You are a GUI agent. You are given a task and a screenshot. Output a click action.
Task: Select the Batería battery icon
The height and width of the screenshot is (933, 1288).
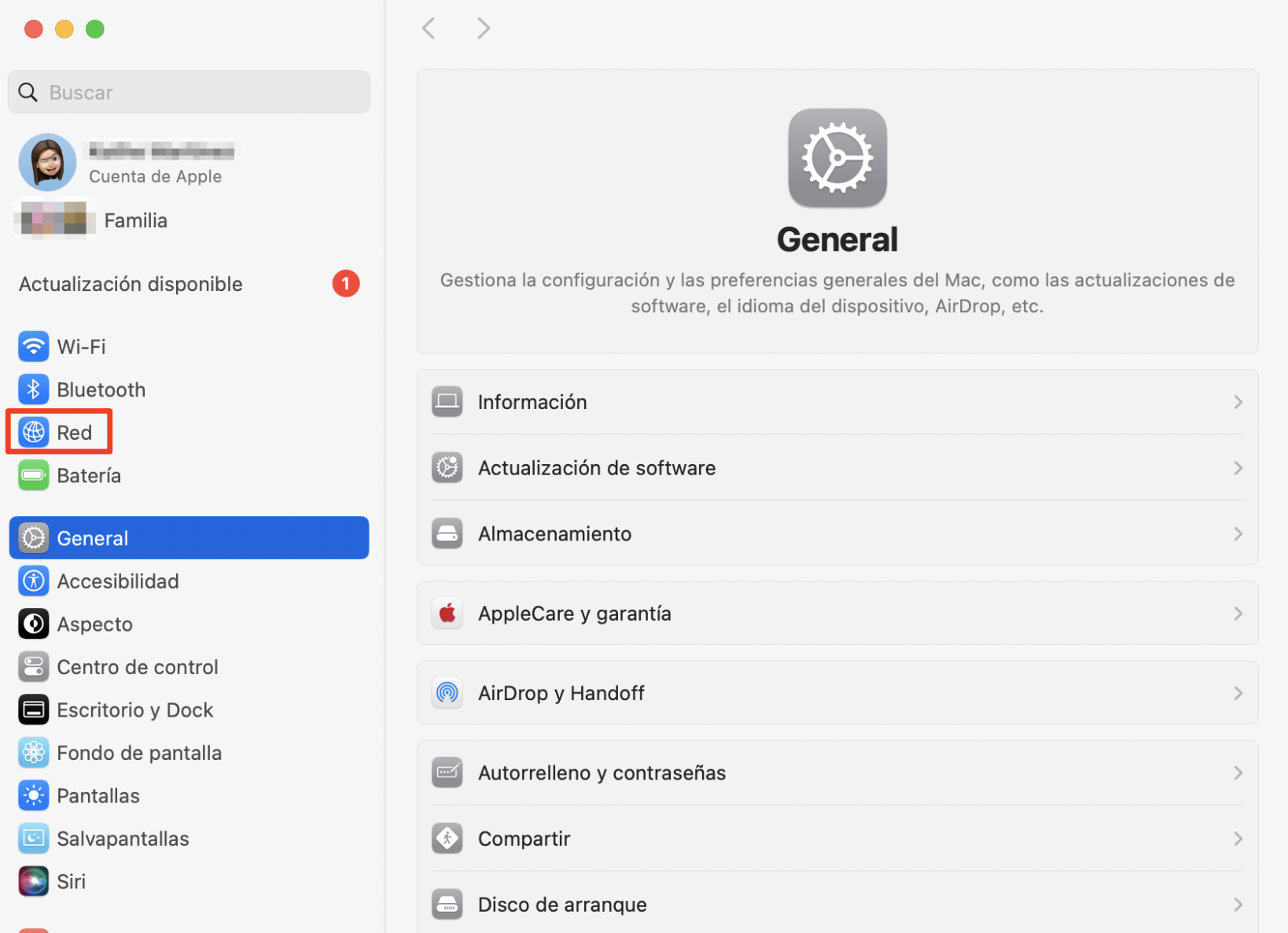point(33,474)
